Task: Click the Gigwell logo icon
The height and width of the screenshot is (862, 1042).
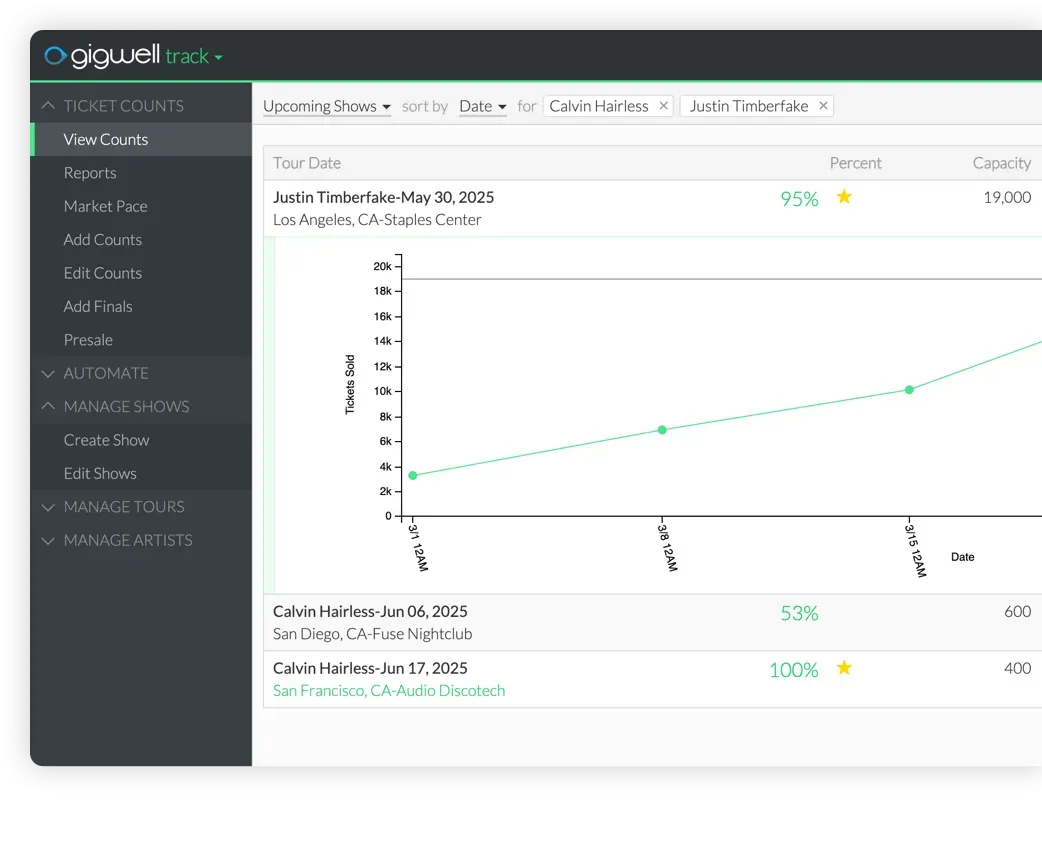Action: coord(55,56)
